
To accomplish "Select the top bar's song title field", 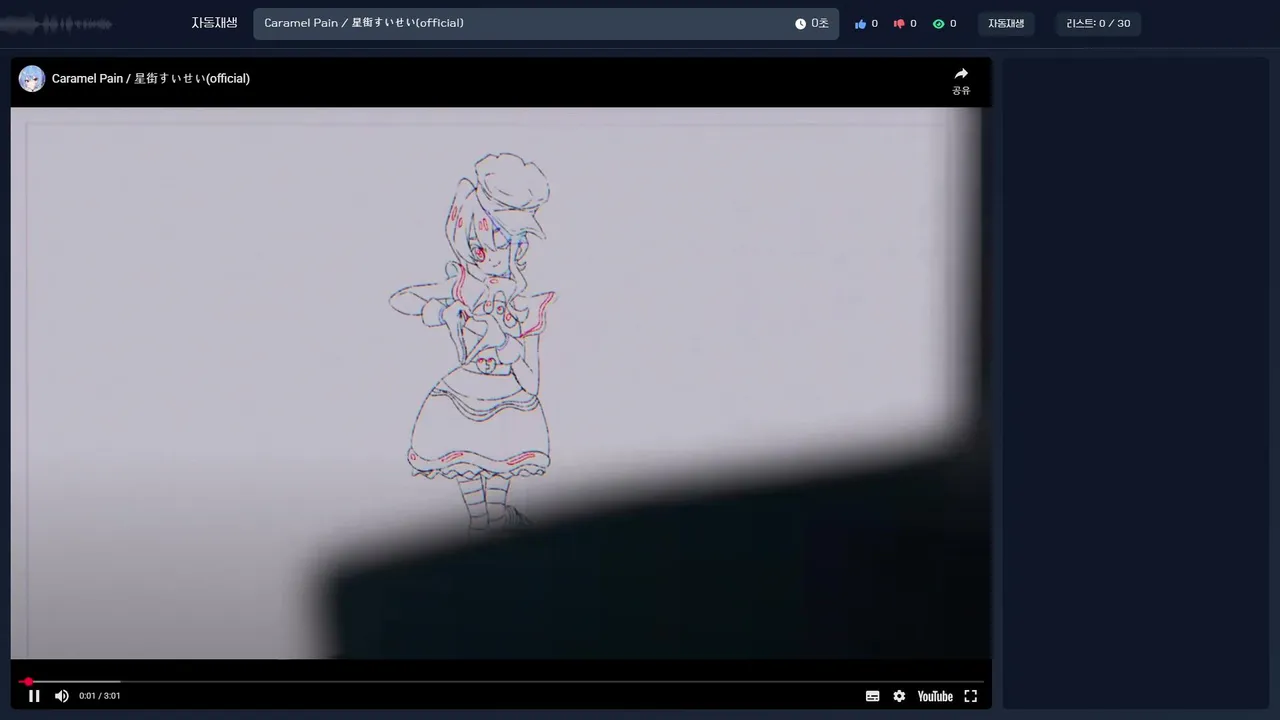I will coord(546,24).
